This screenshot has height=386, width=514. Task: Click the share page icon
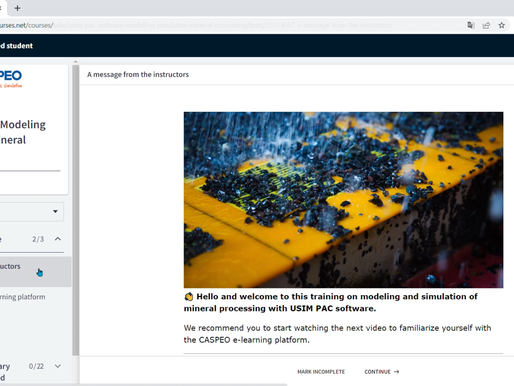[486, 25]
